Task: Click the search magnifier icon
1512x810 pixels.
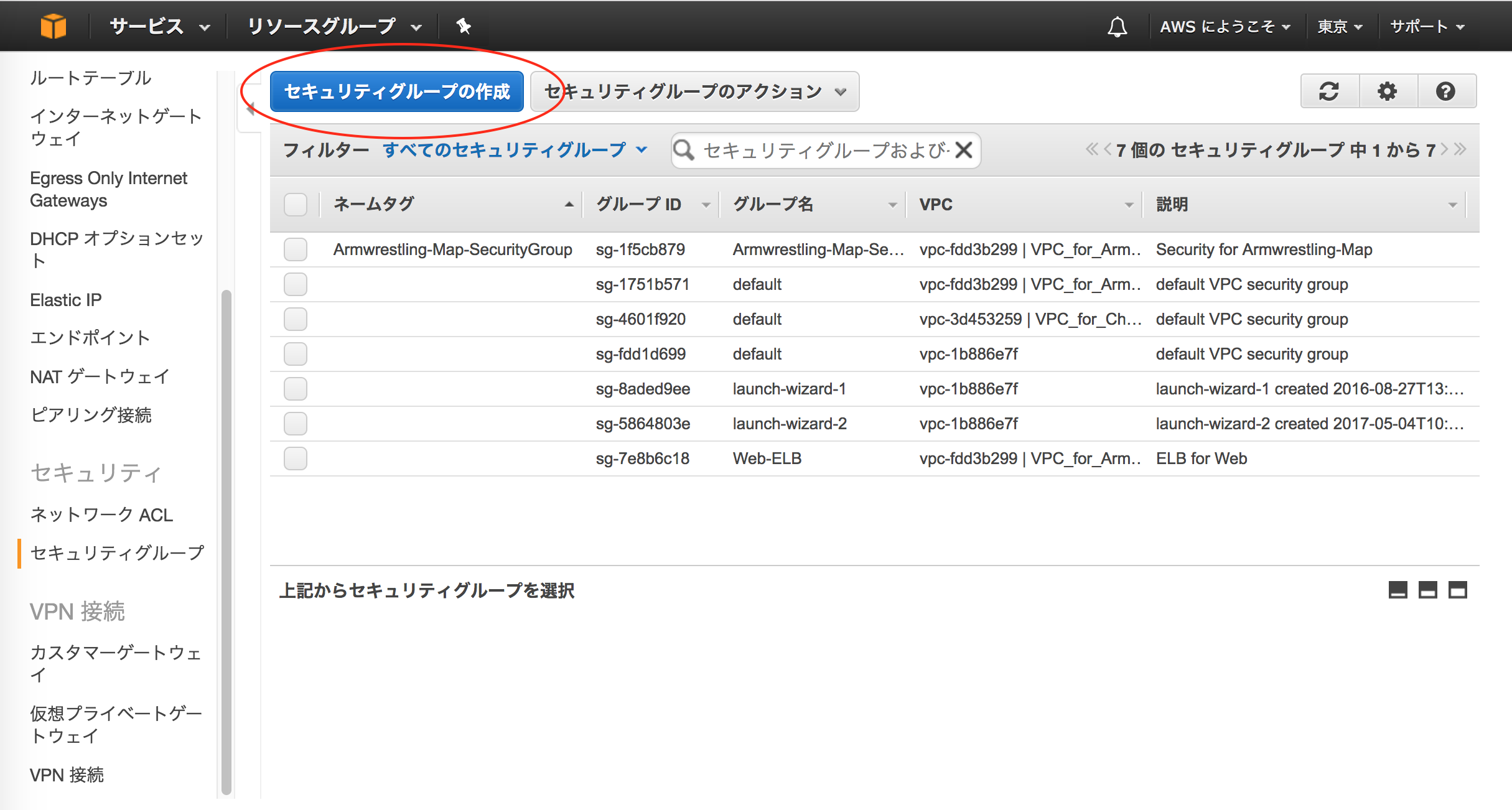Action: point(684,150)
